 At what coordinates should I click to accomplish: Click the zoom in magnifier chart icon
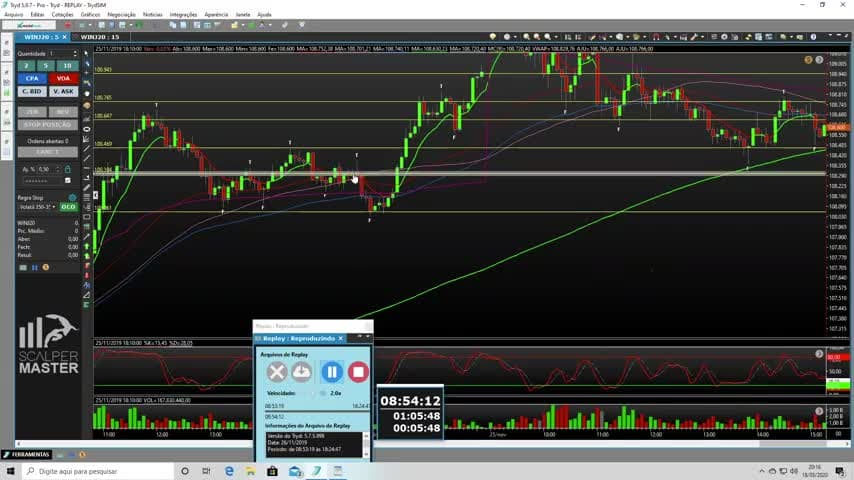pos(527,37)
